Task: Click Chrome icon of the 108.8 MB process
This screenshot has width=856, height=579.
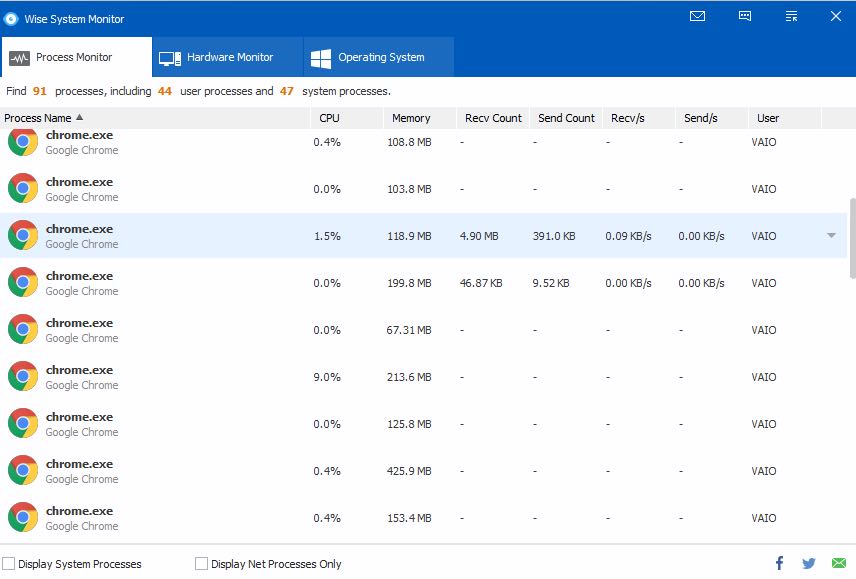Action: pyautogui.click(x=23, y=142)
